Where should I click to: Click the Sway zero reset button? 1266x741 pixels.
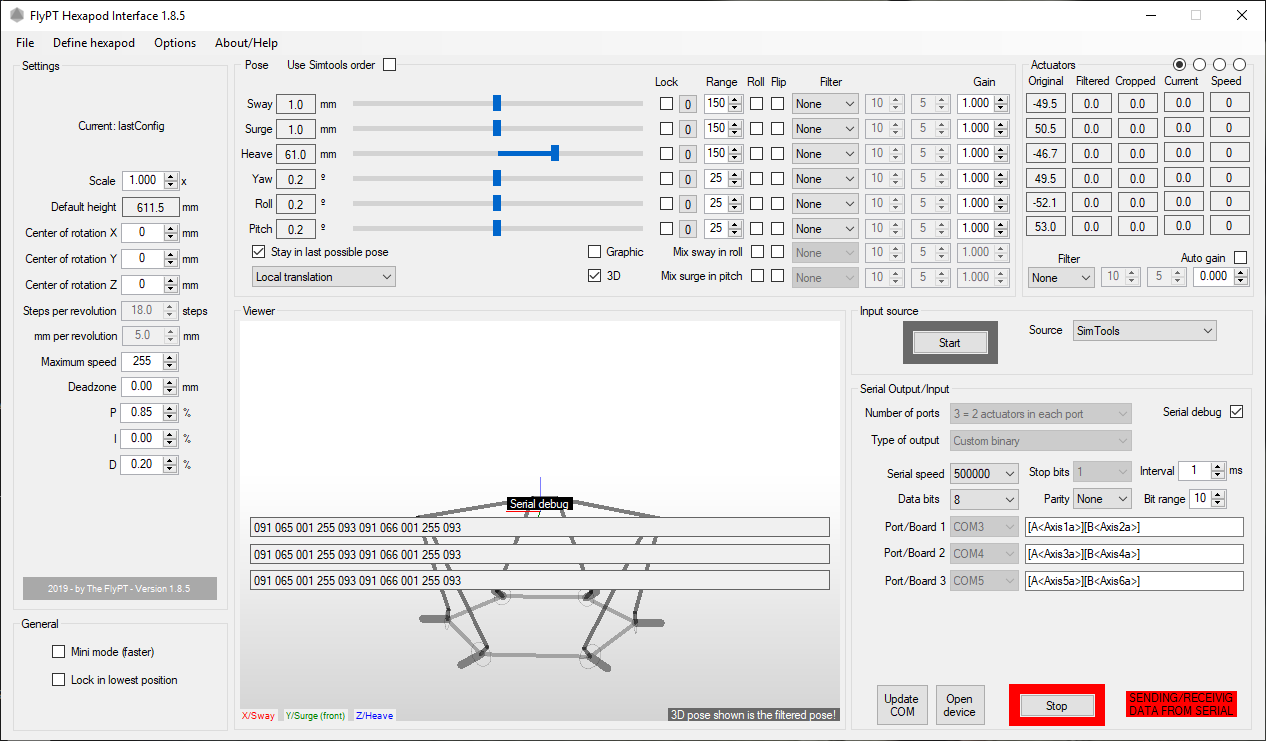(688, 104)
